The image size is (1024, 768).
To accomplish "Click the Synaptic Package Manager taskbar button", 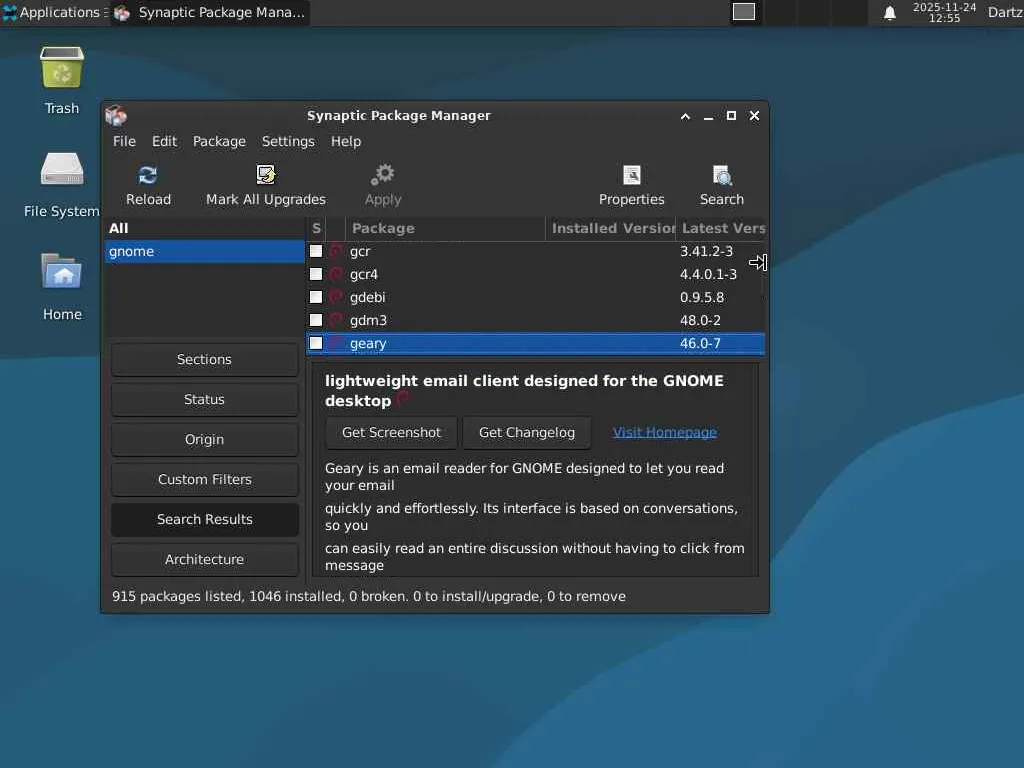I will [210, 12].
